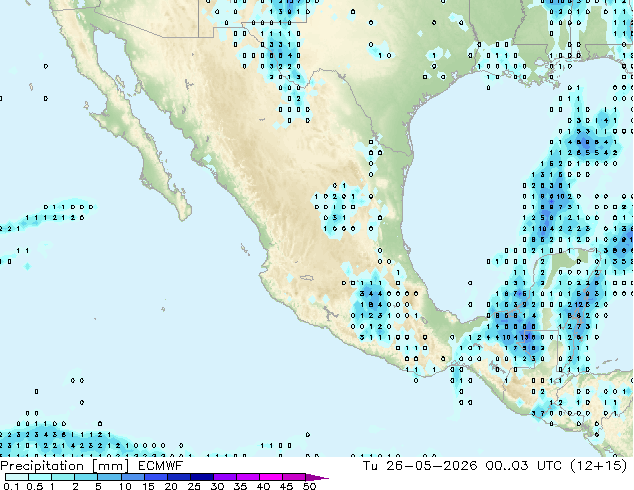The height and width of the screenshot is (490, 634).
Task: Click the 'ECMWF' model label
Action: tap(161, 466)
